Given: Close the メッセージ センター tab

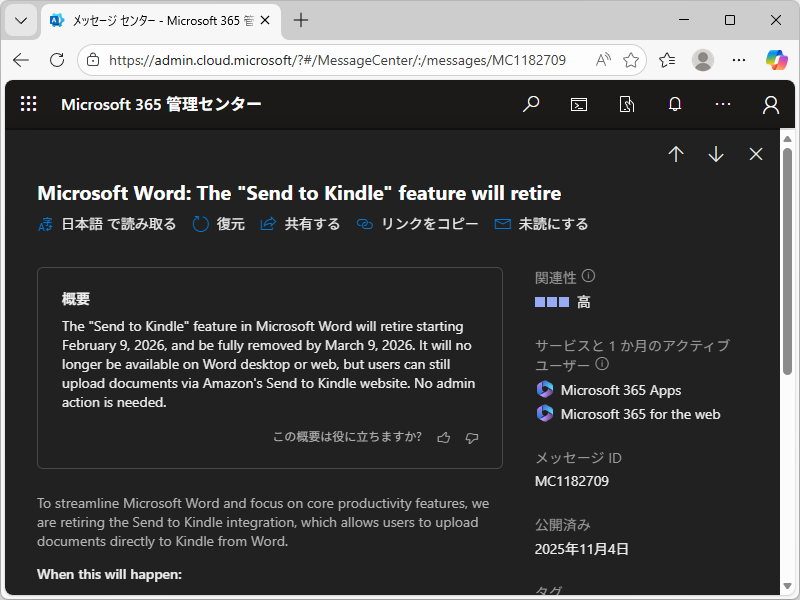Looking at the screenshot, I should click(x=265, y=20).
